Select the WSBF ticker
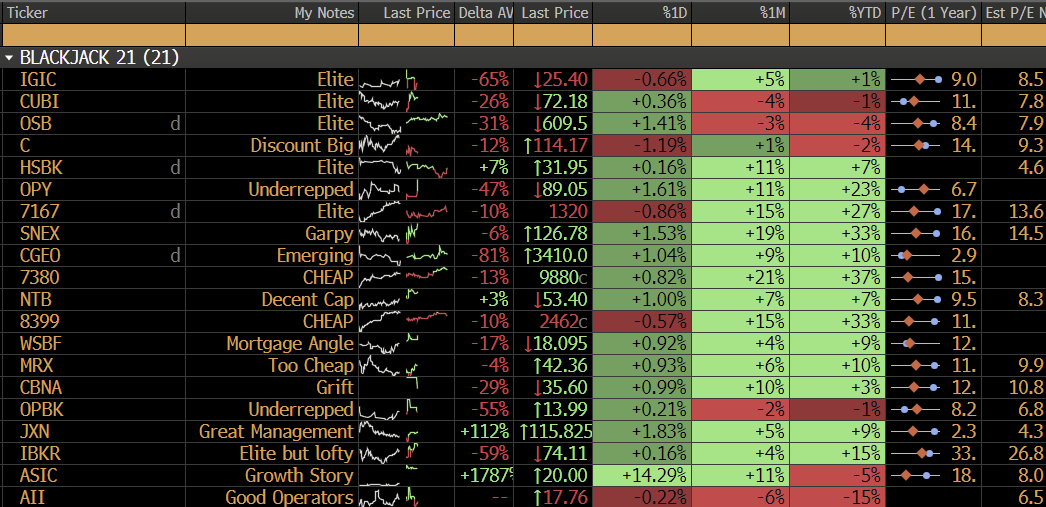This screenshot has height=507, width=1046. [x=41, y=344]
